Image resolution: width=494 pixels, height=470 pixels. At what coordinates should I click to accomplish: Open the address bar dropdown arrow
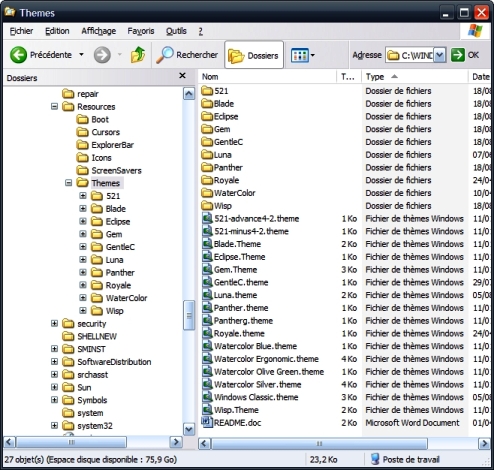point(440,55)
